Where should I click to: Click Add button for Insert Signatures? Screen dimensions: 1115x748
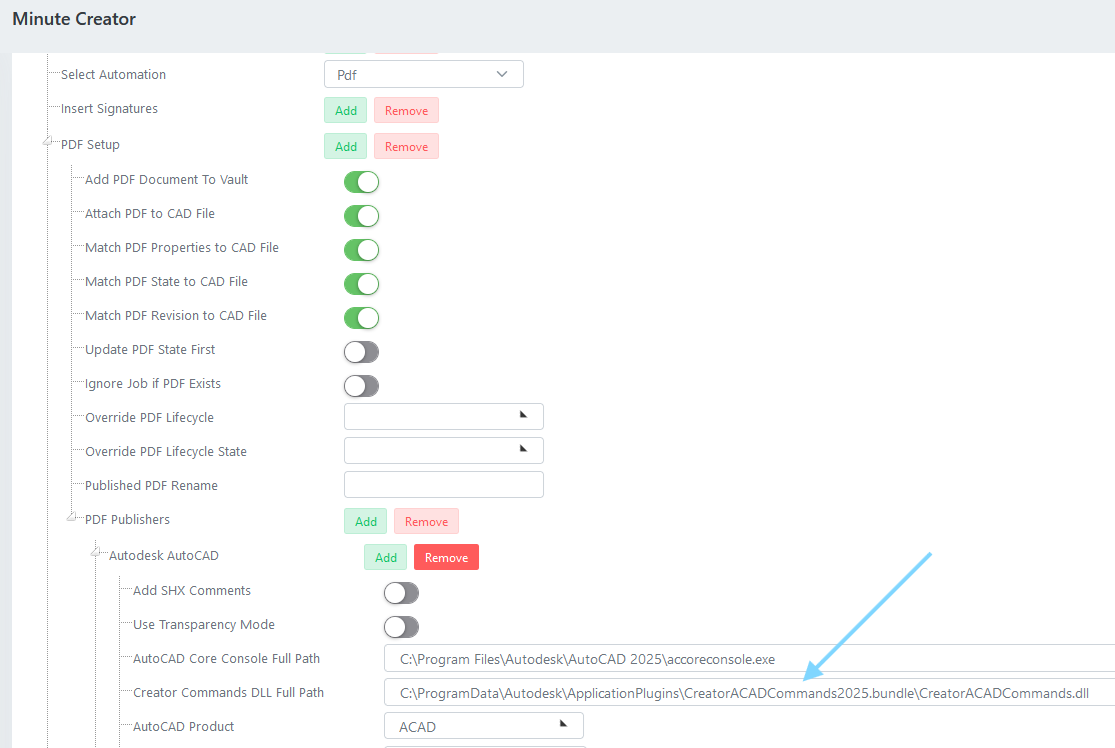click(345, 111)
